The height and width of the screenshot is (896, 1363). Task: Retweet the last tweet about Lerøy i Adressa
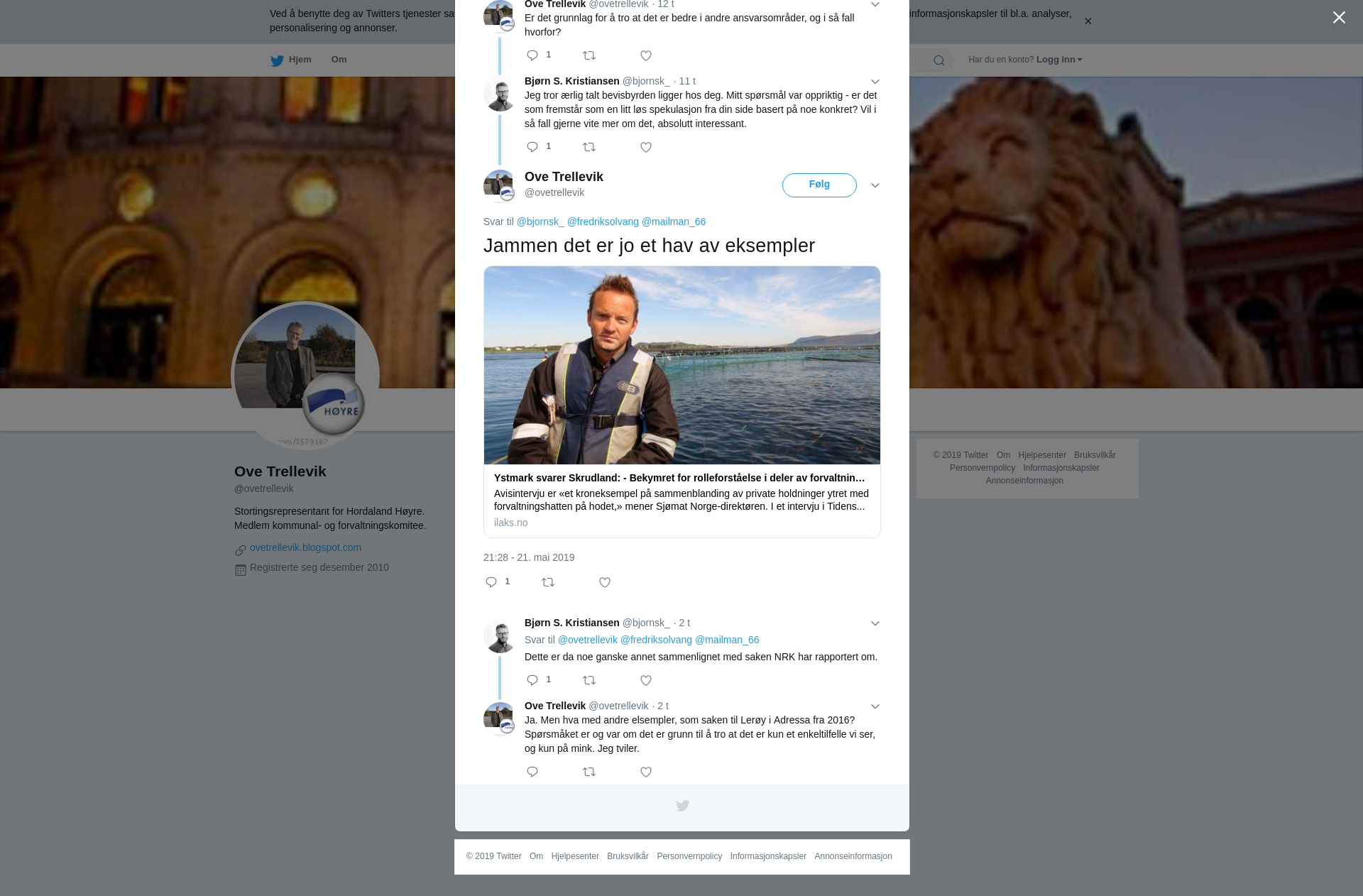(589, 772)
